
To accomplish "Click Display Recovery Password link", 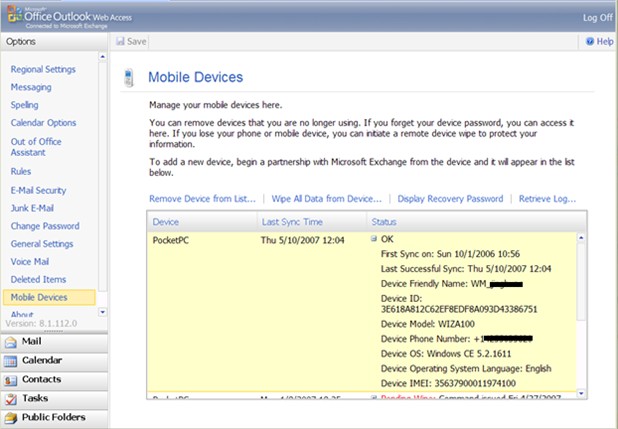I will point(450,199).
